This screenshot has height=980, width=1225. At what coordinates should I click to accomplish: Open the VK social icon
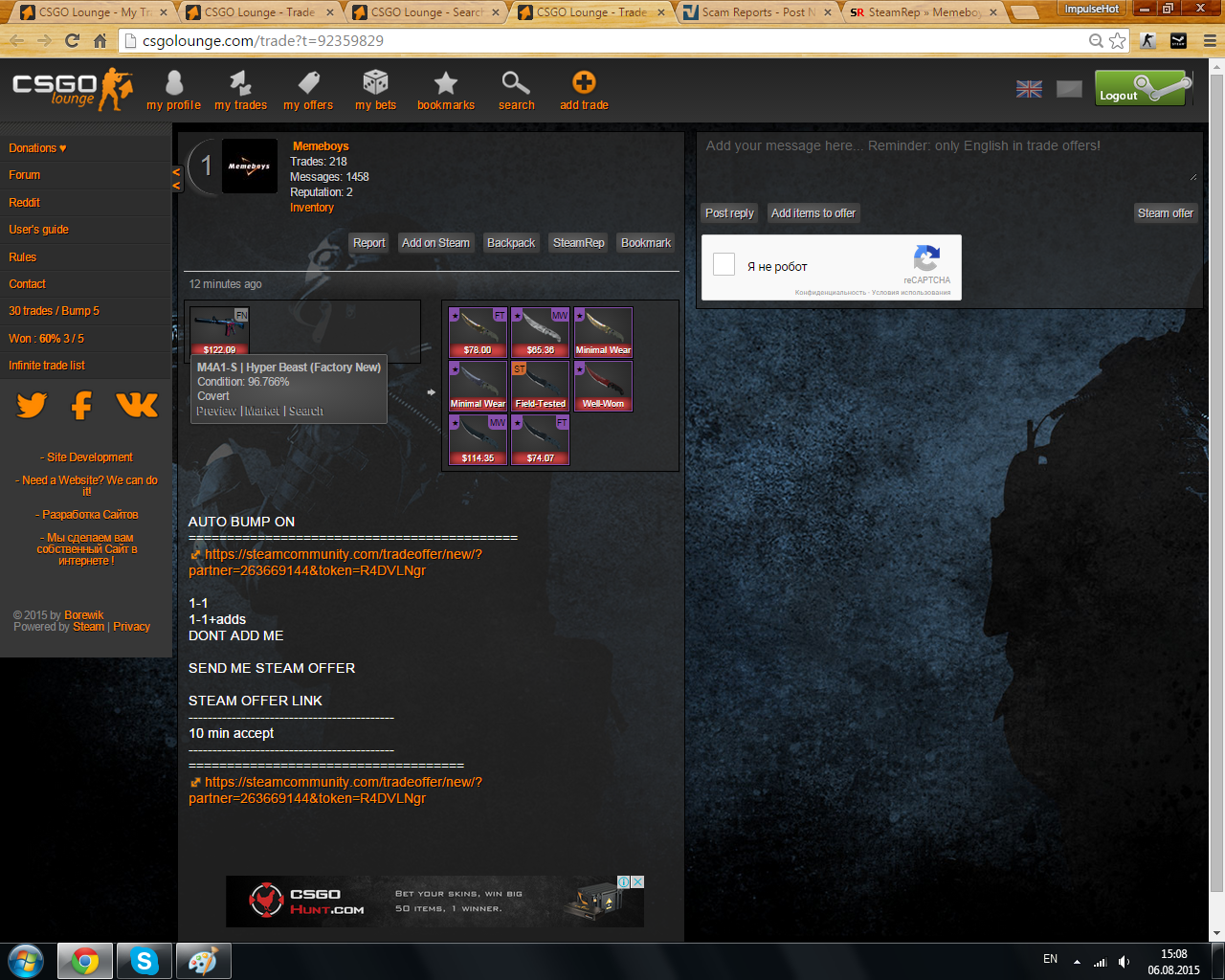click(x=137, y=406)
